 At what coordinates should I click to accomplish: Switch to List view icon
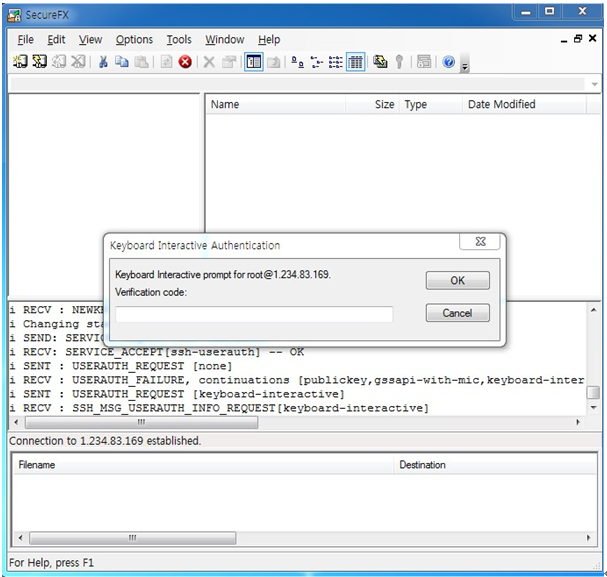336,62
